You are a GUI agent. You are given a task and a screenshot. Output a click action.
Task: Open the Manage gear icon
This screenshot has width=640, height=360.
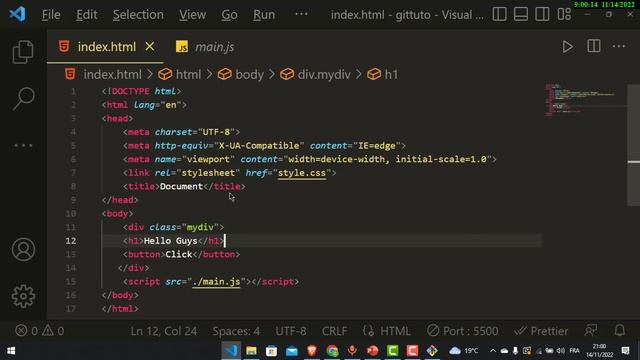23,296
